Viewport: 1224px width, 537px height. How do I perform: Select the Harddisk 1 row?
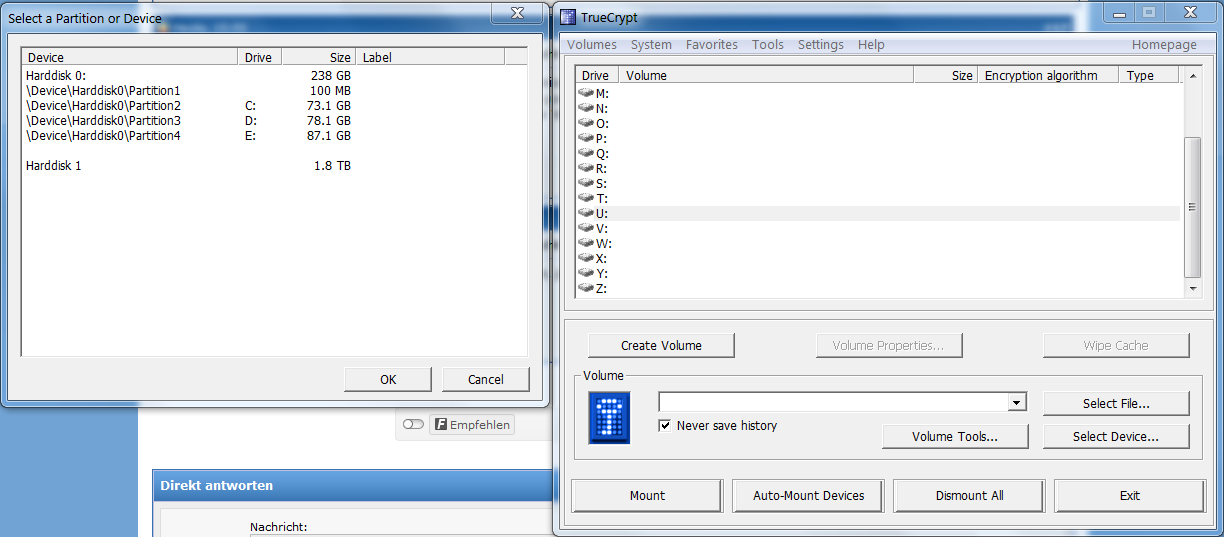click(x=275, y=165)
